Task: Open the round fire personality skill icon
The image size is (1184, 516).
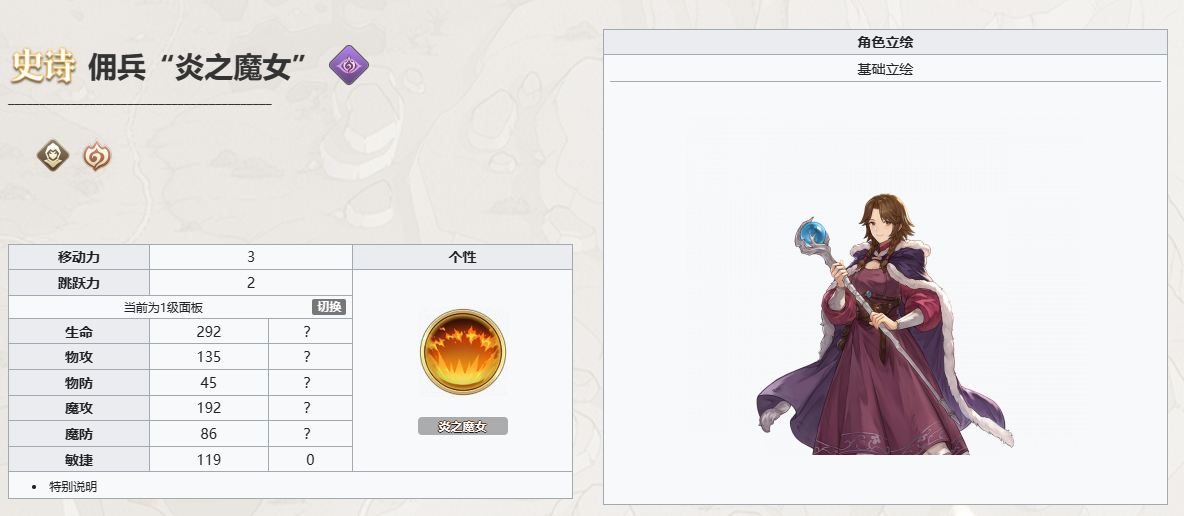Action: point(462,351)
